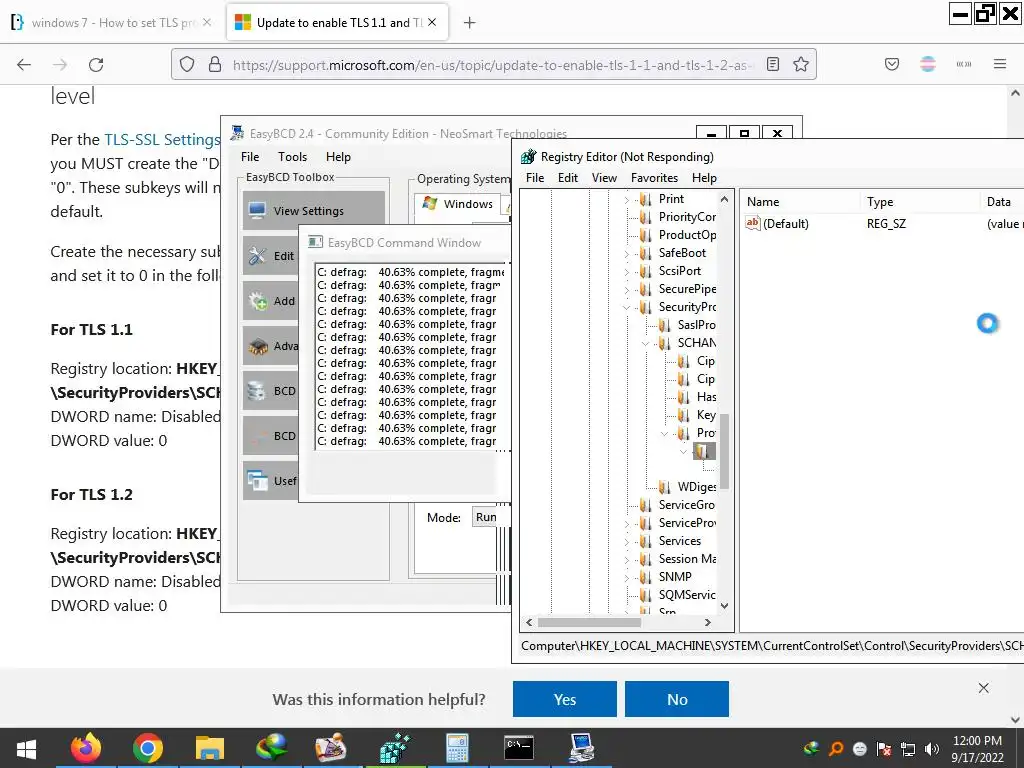Click EasyBCD View Settings button
The image size is (1024, 768).
313,210
